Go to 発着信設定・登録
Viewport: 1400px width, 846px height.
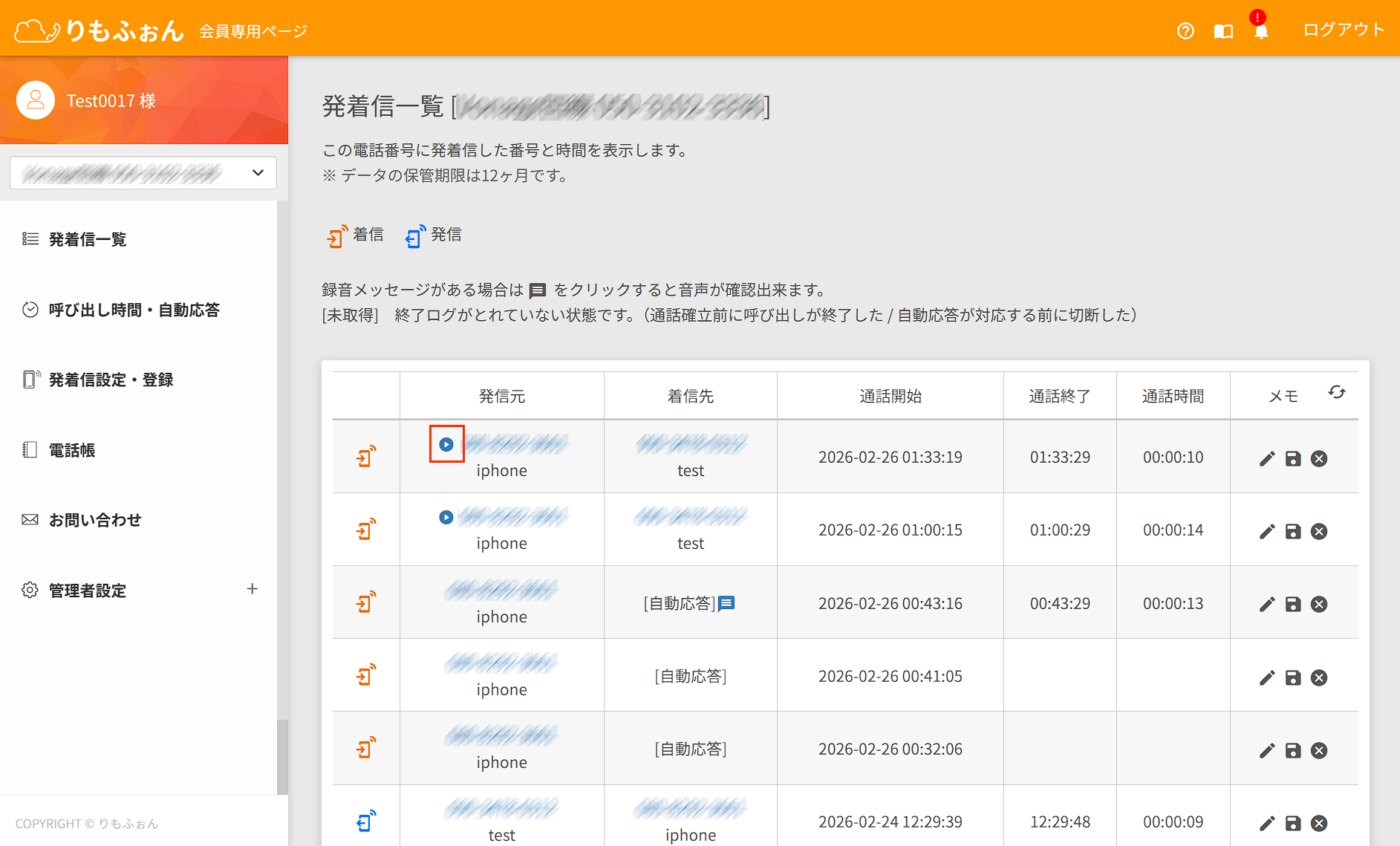click(x=111, y=380)
